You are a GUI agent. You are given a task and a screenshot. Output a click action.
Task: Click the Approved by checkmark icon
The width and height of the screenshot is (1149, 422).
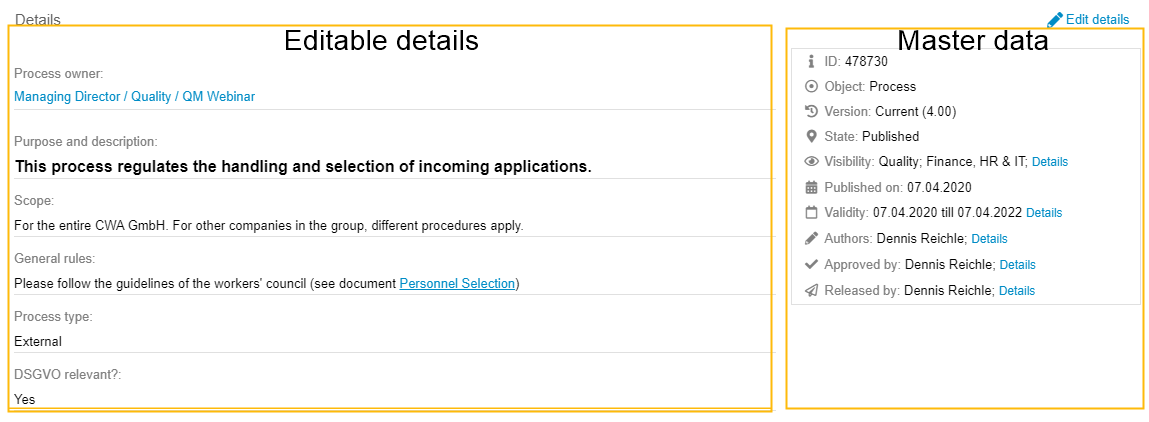(811, 265)
